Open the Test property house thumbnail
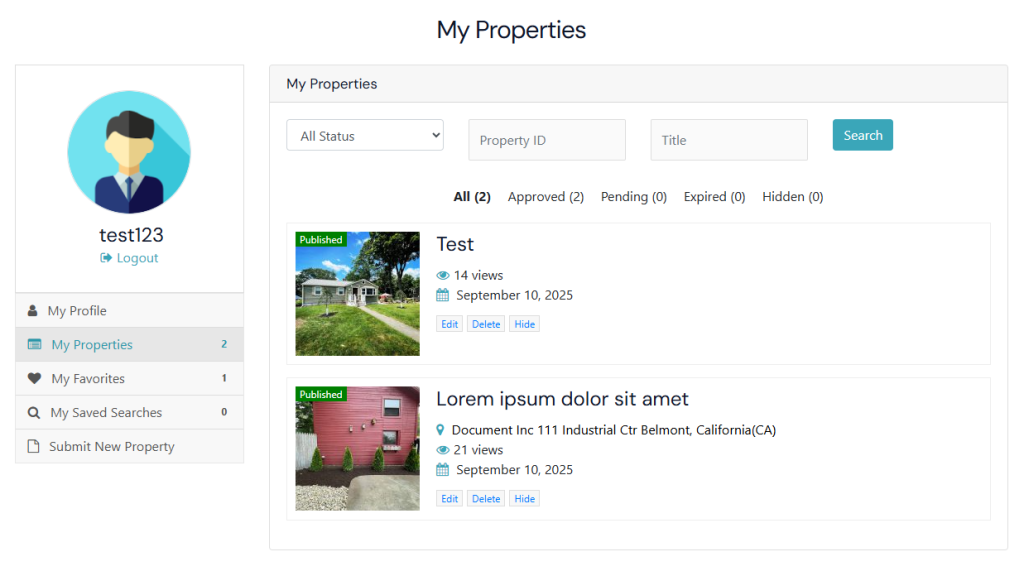The image size is (1024, 571). (x=357, y=294)
